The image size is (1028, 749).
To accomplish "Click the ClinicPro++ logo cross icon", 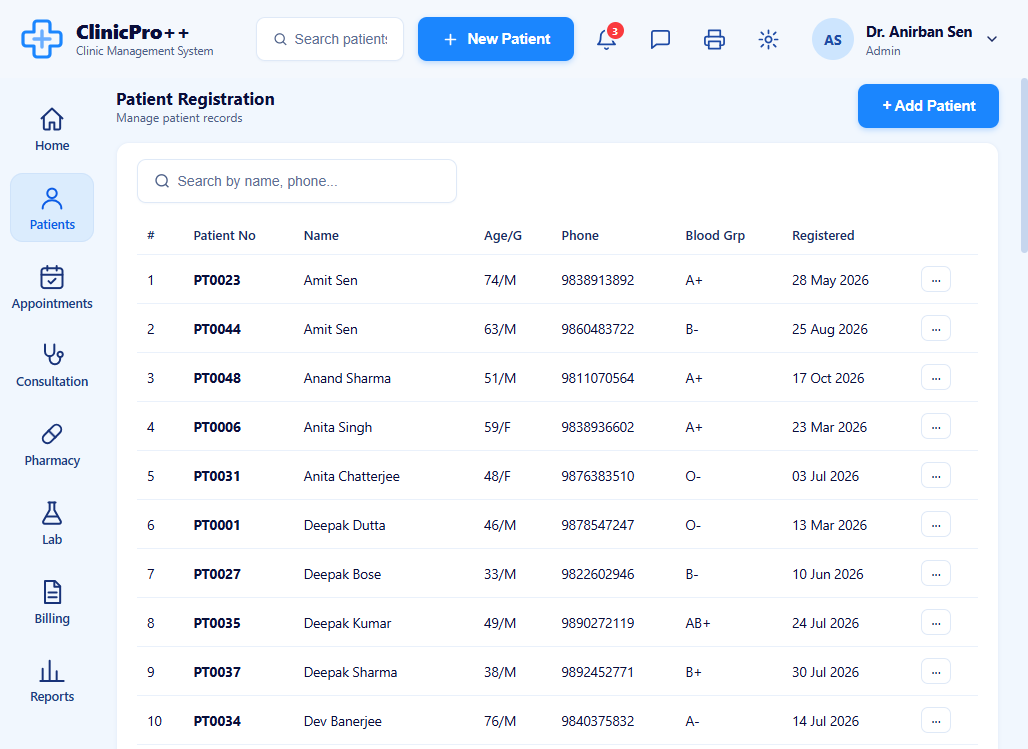I will pyautogui.click(x=42, y=39).
